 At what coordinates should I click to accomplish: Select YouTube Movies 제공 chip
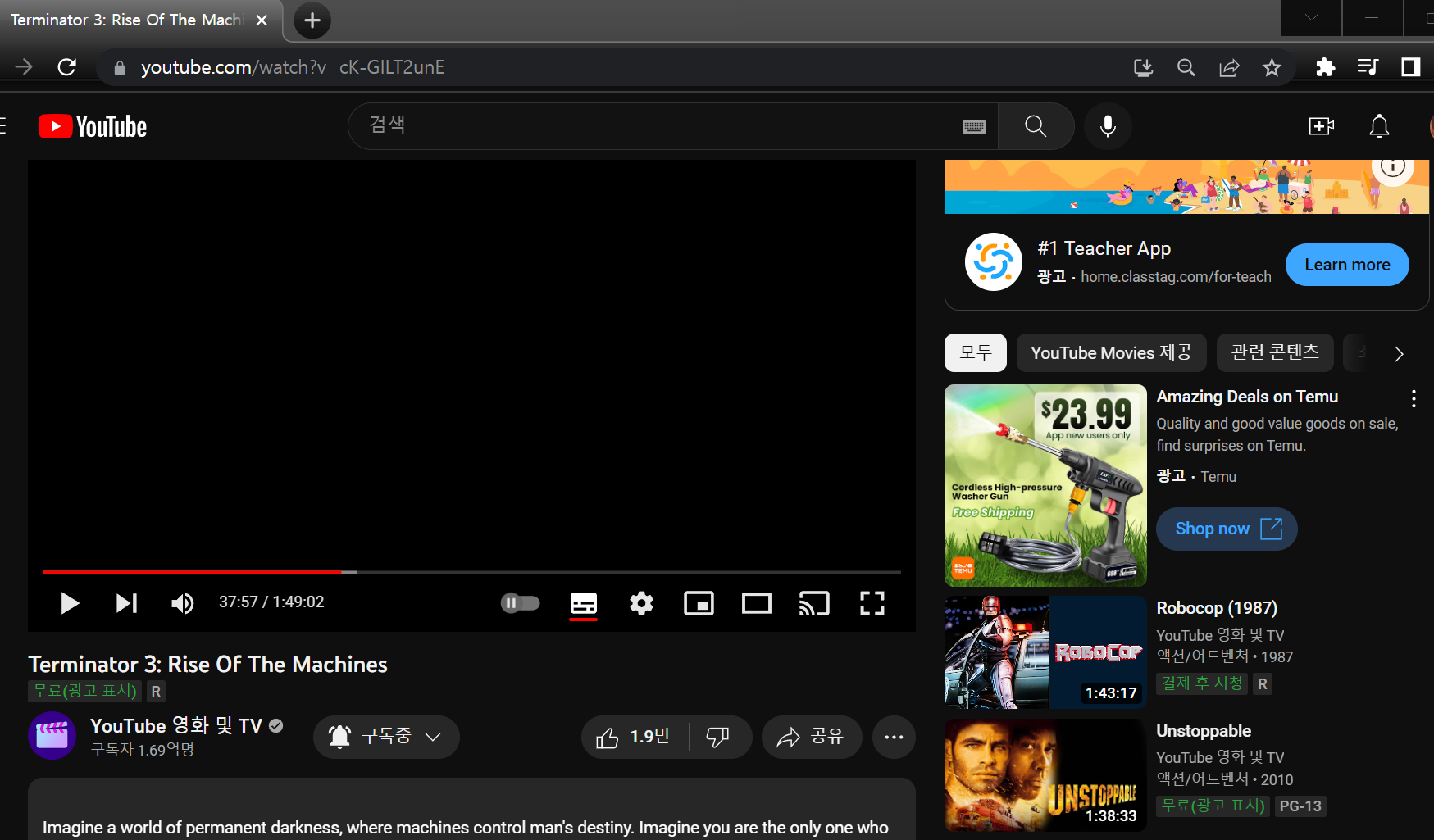tap(1111, 352)
